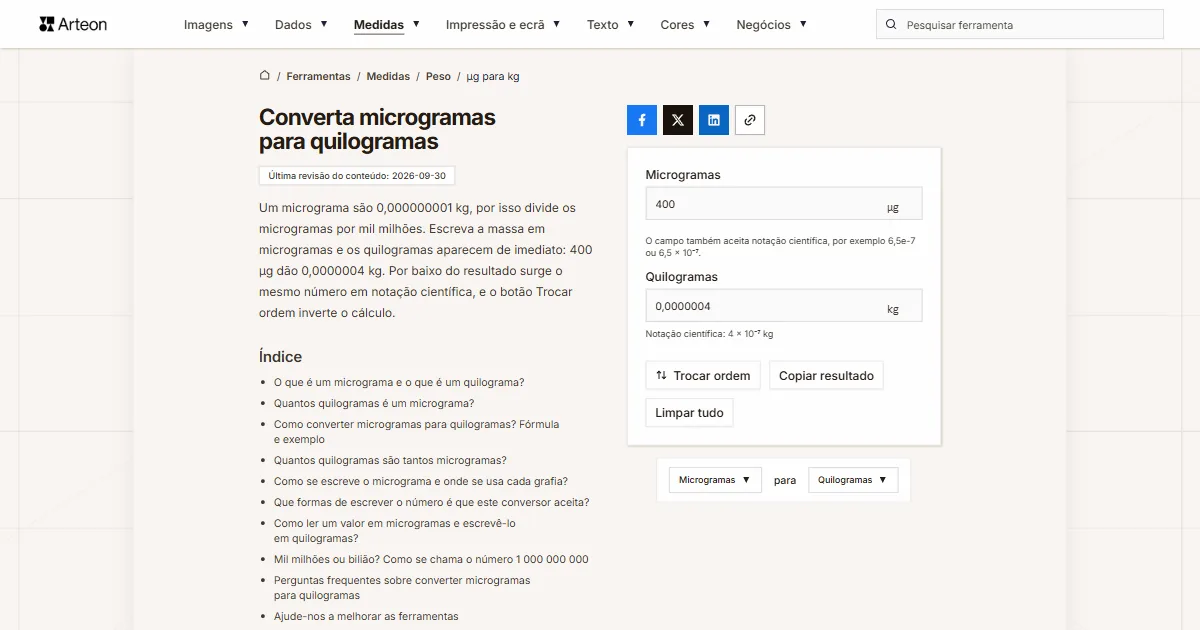Click 'Notação científica: 4 × 10⁻⁷ kg' text
1200x630 pixels.
(x=709, y=334)
